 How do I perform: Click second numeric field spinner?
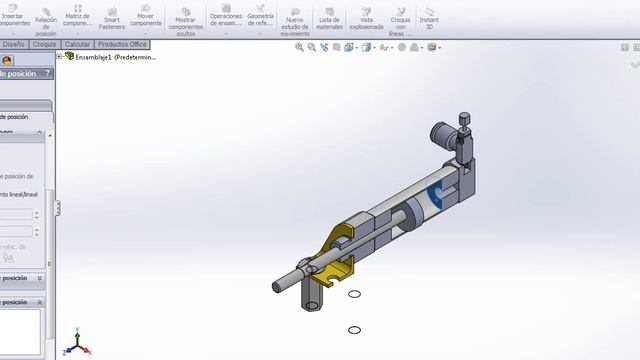[37, 232]
